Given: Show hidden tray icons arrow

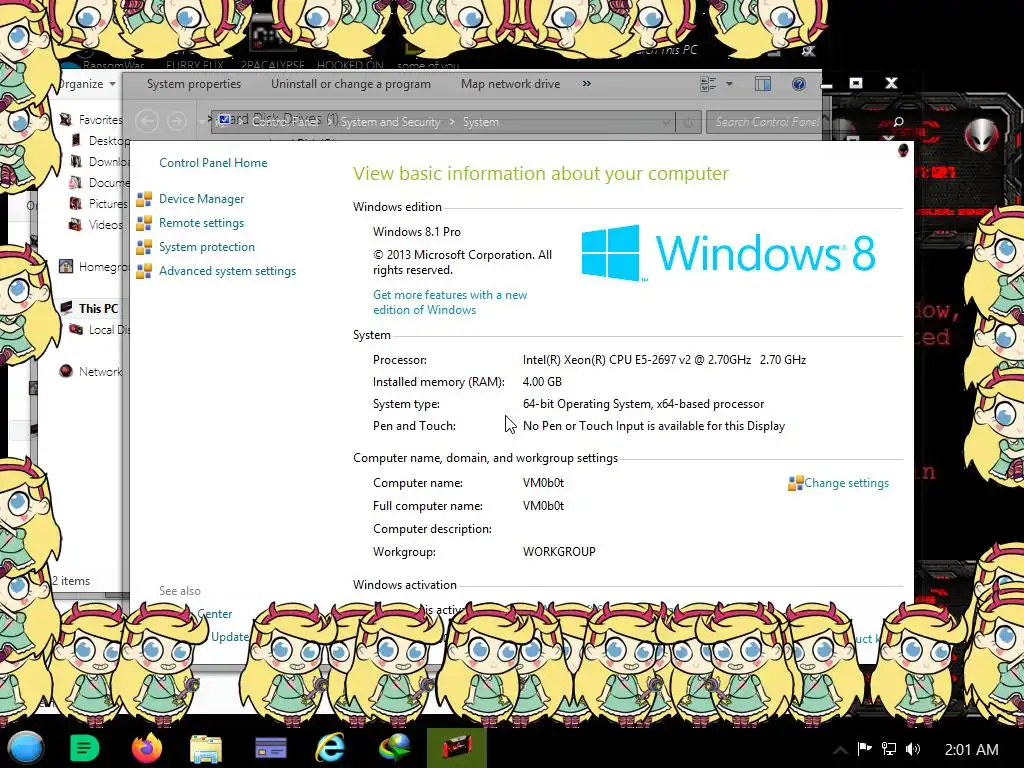Looking at the screenshot, I should pyautogui.click(x=840, y=750).
